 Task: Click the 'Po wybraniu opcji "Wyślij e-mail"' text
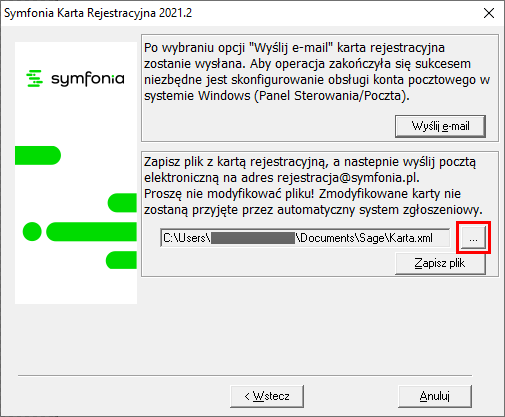(239, 48)
